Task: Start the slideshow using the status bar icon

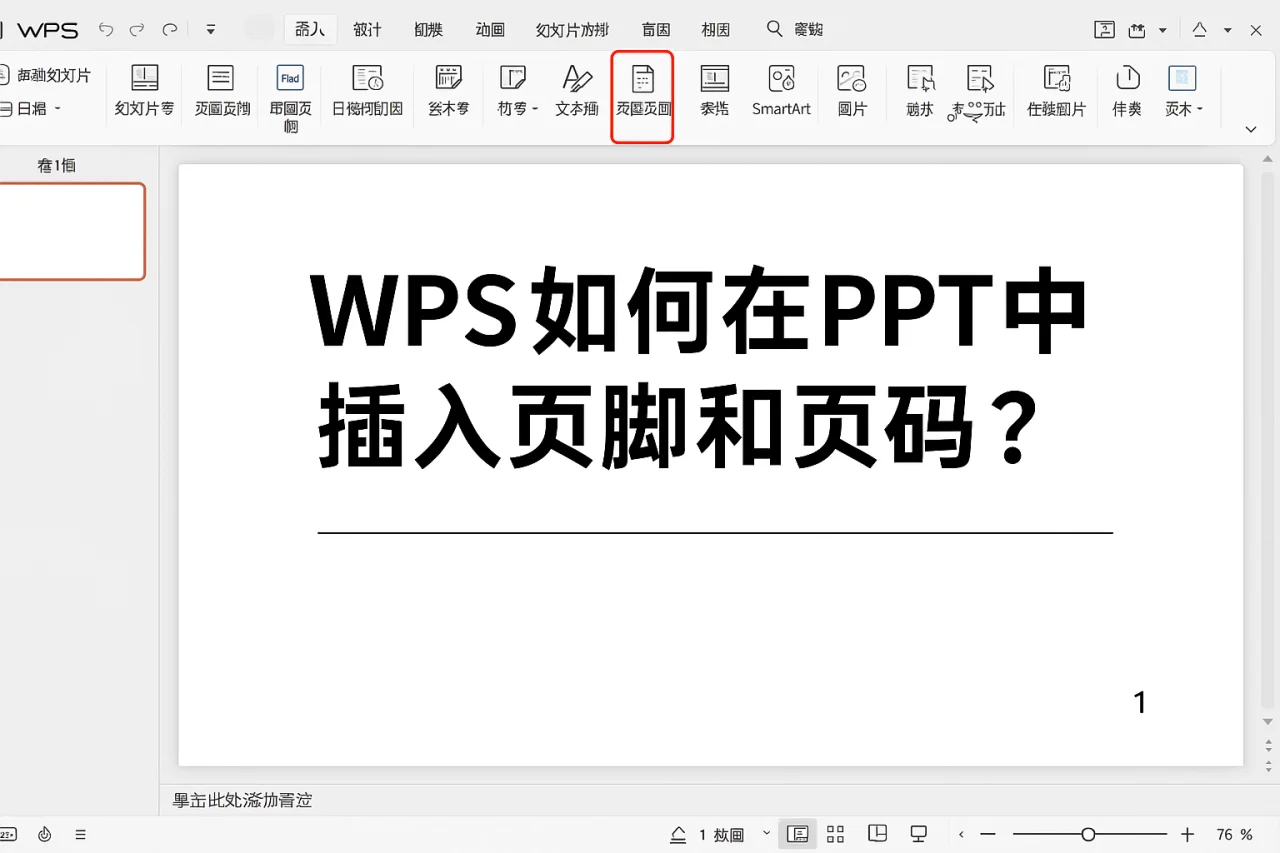Action: tap(917, 833)
